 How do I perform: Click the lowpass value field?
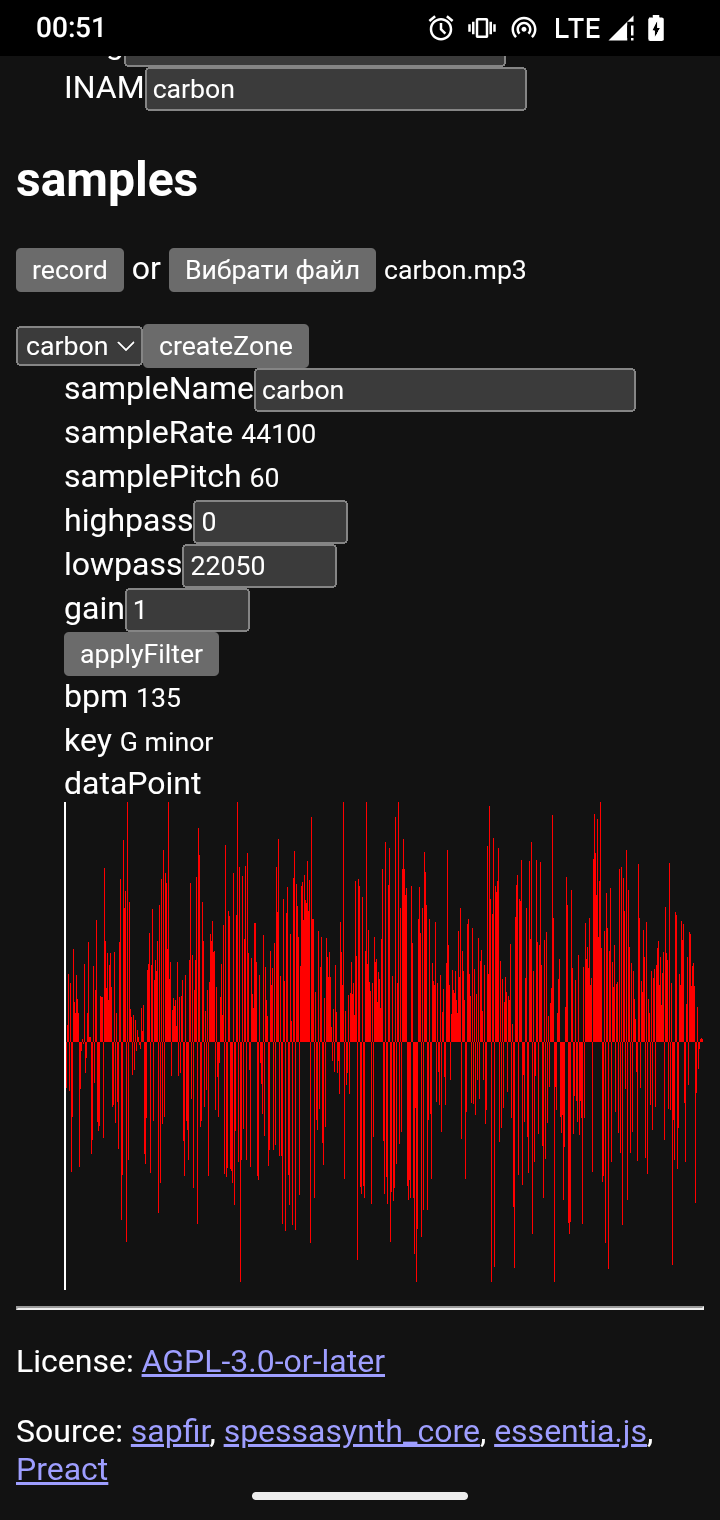point(259,566)
